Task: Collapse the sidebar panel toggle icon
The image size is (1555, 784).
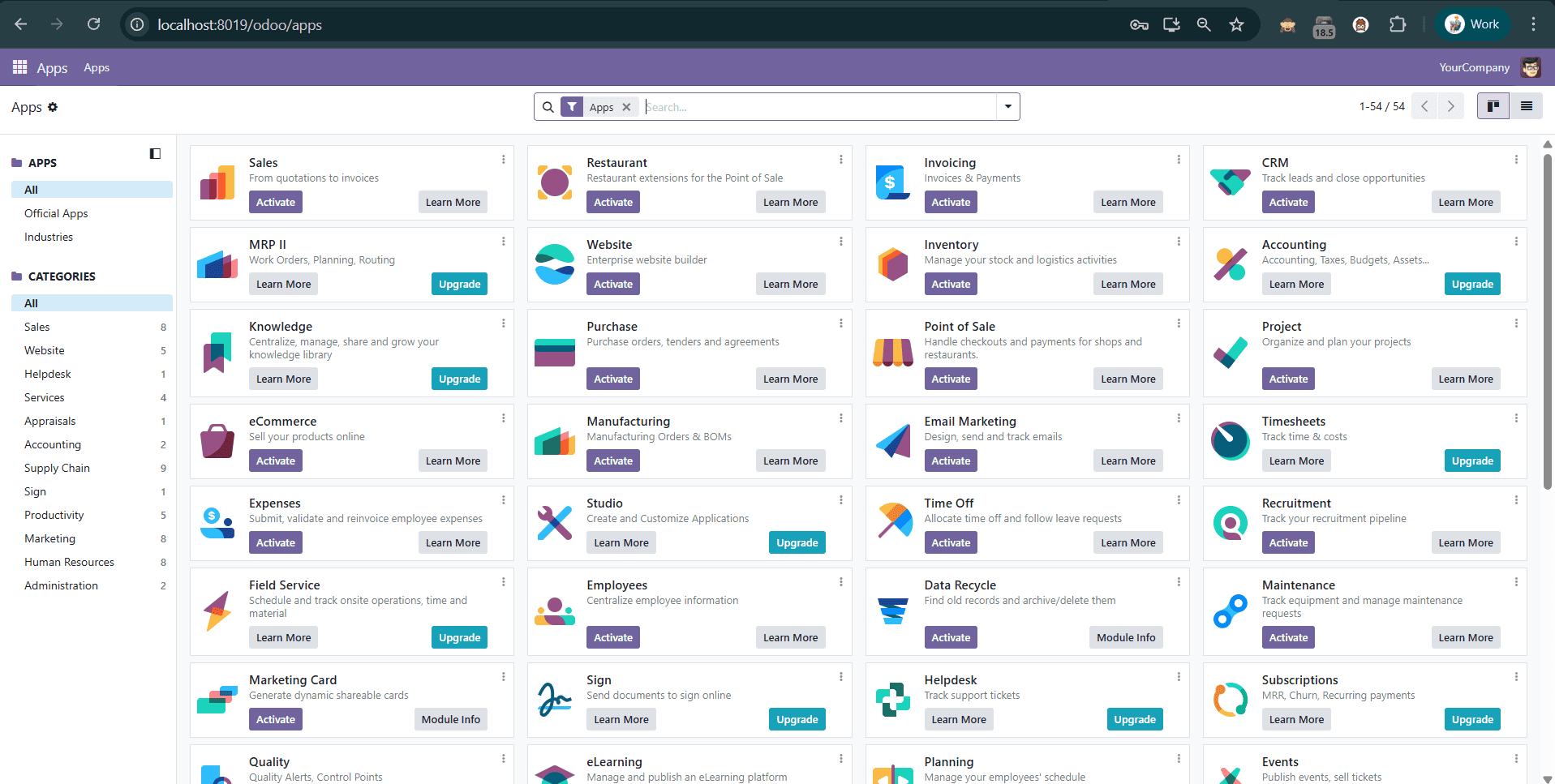Action: click(x=155, y=154)
